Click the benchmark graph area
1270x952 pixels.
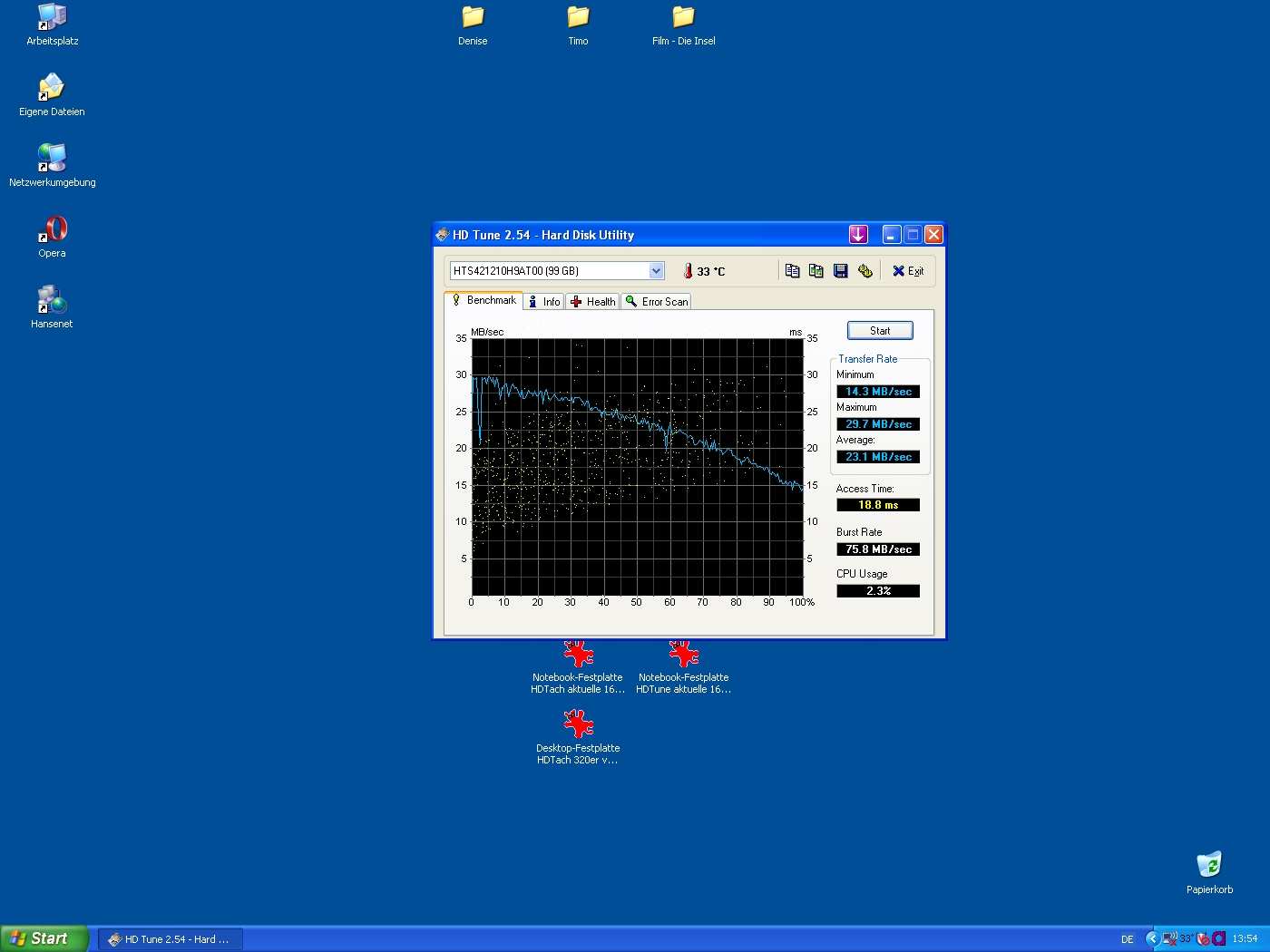pyautogui.click(x=637, y=467)
